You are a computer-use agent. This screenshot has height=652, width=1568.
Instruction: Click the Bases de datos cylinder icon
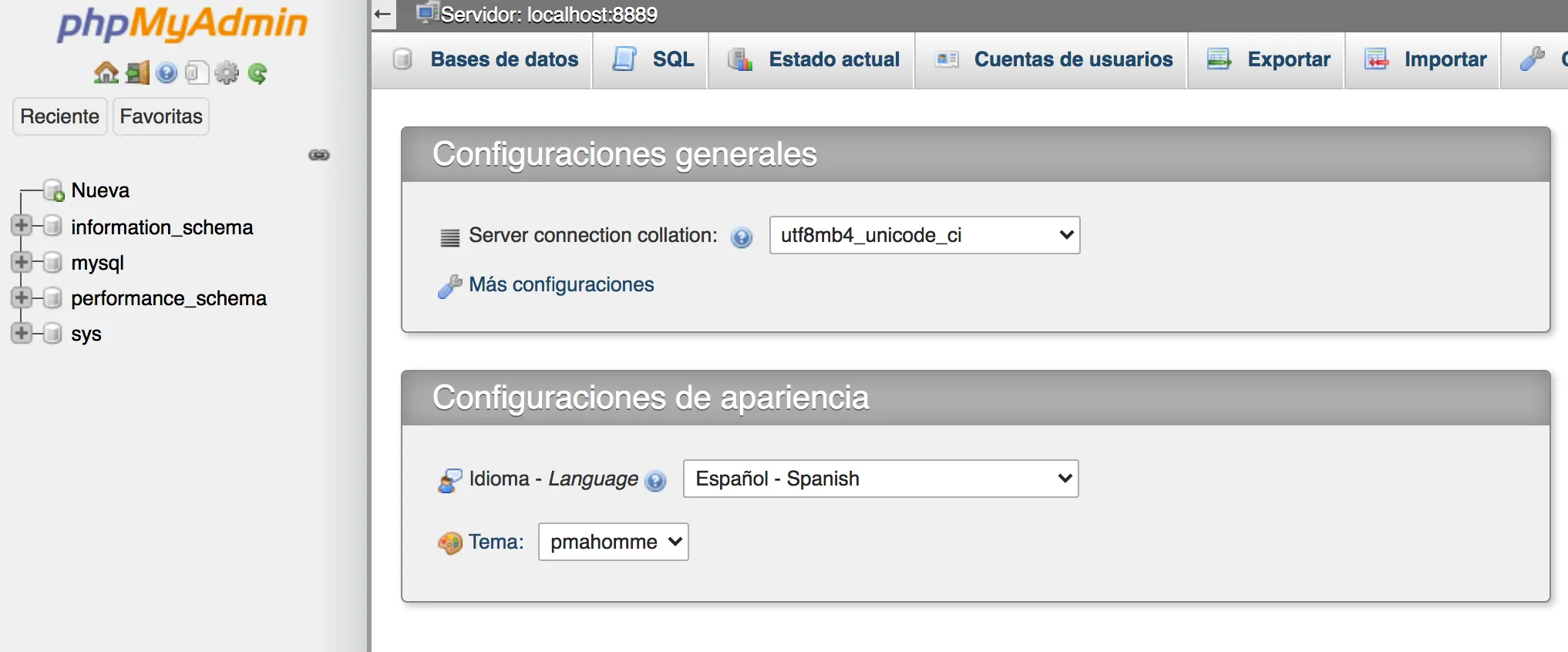402,59
